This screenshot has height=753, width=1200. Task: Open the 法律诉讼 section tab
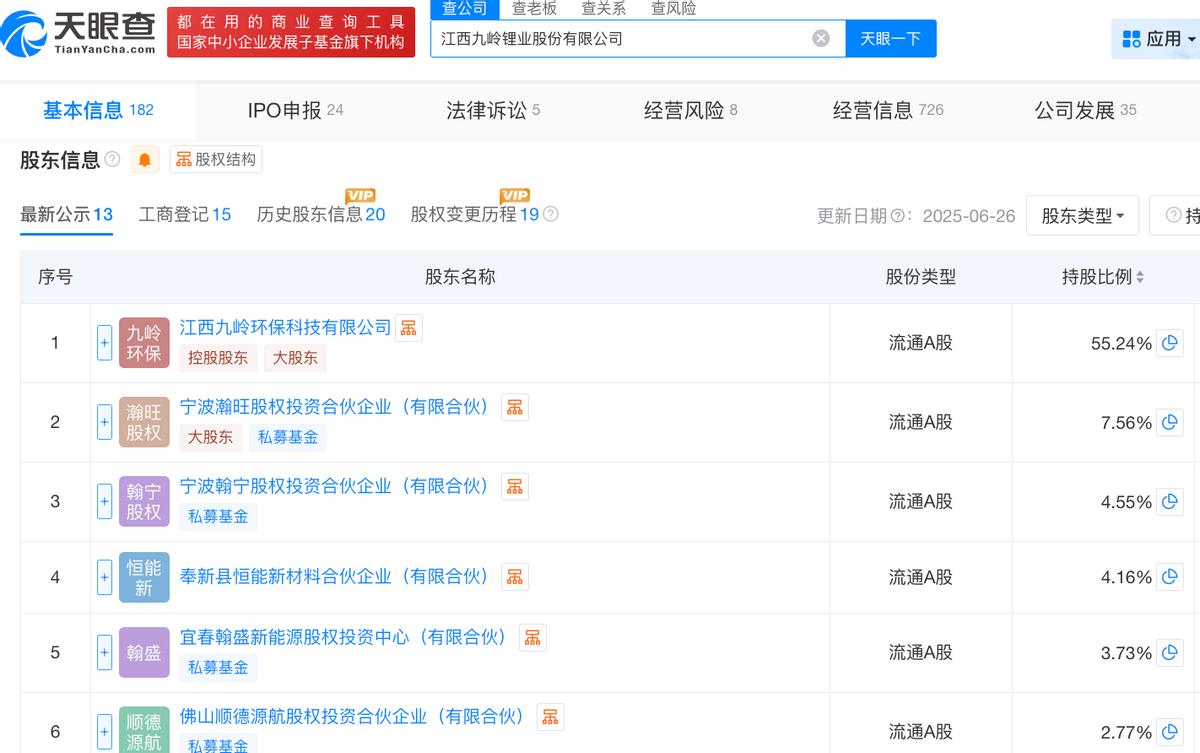point(493,110)
